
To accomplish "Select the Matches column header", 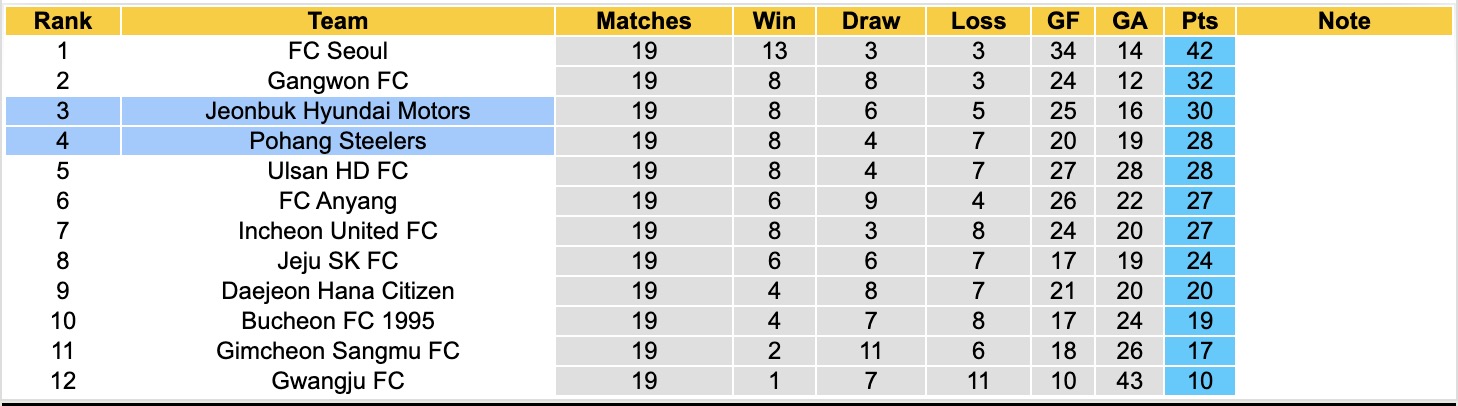I will [644, 21].
